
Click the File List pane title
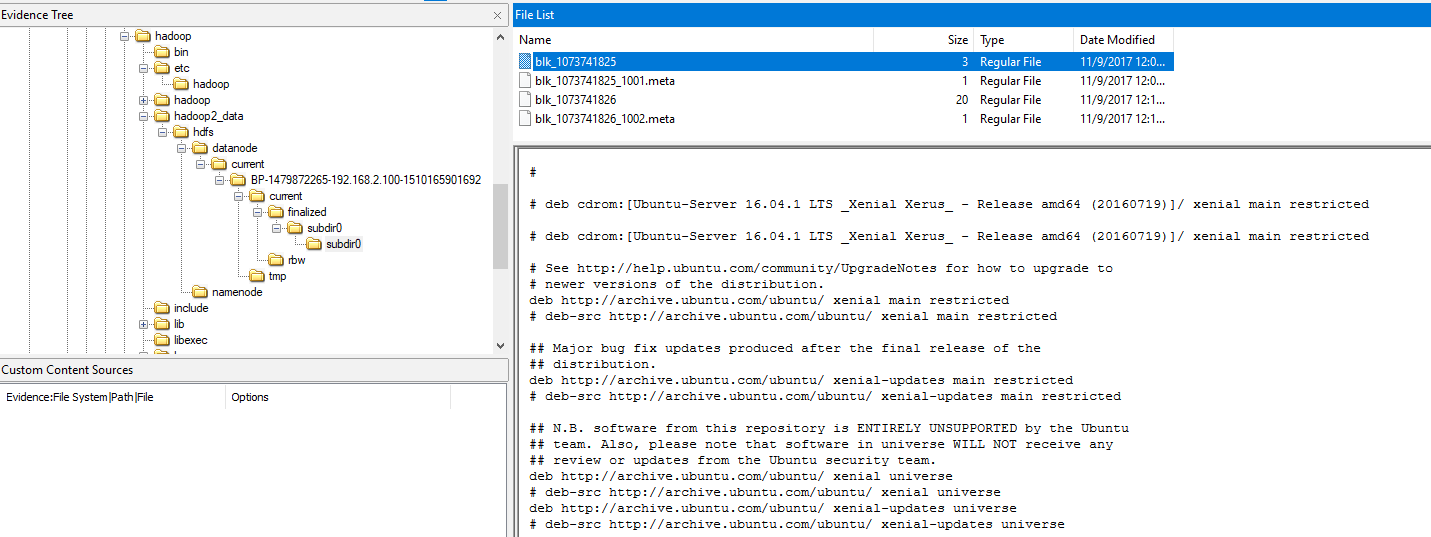[x=535, y=15]
